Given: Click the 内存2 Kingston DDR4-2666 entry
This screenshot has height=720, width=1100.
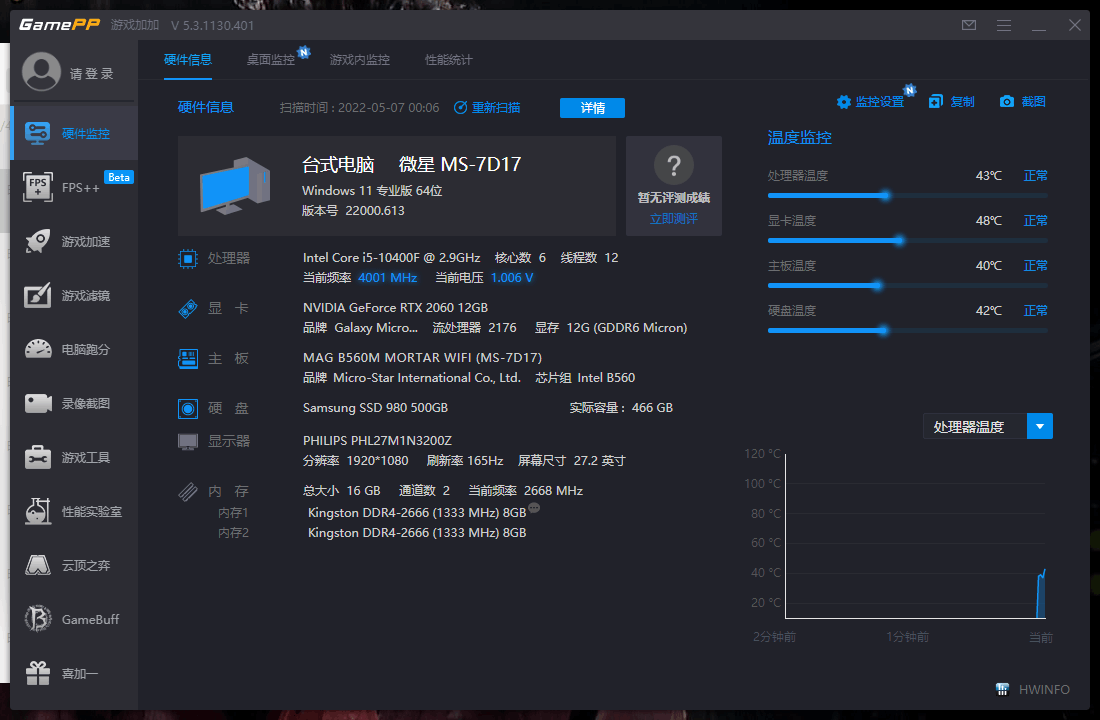Looking at the screenshot, I should pos(417,533).
